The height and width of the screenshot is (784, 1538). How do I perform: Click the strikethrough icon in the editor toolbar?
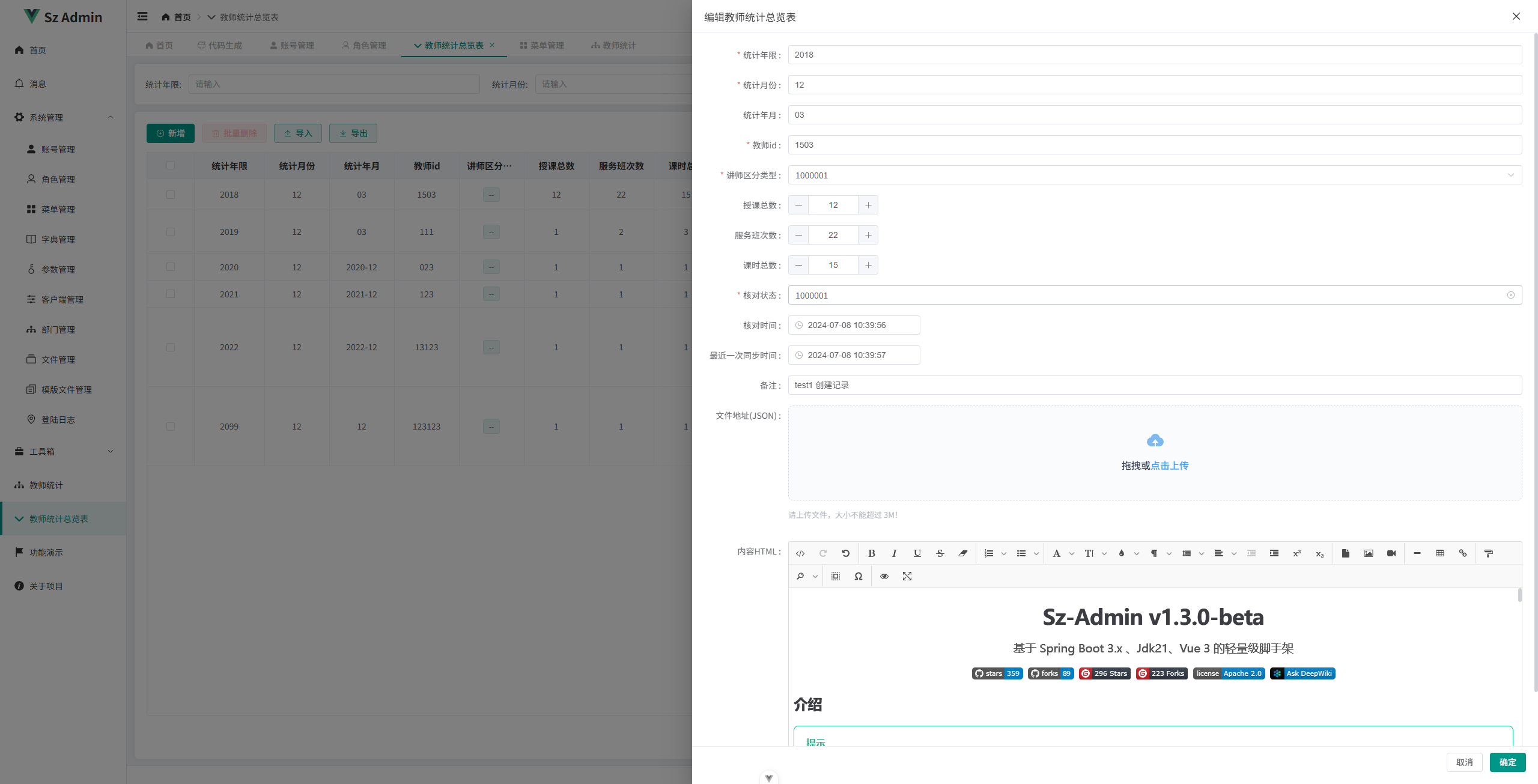[x=940, y=553]
